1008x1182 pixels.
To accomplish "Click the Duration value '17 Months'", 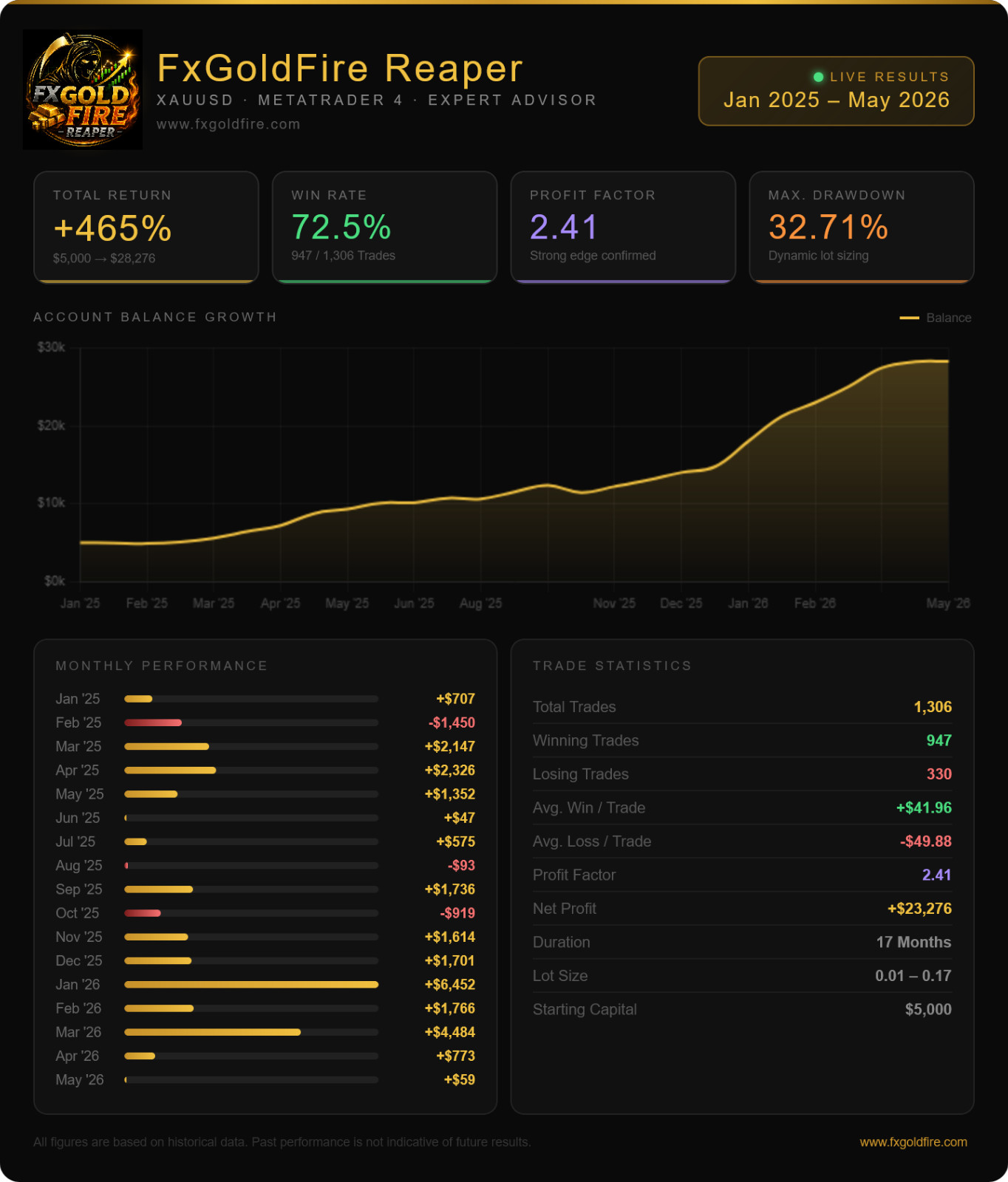I will coord(913,942).
